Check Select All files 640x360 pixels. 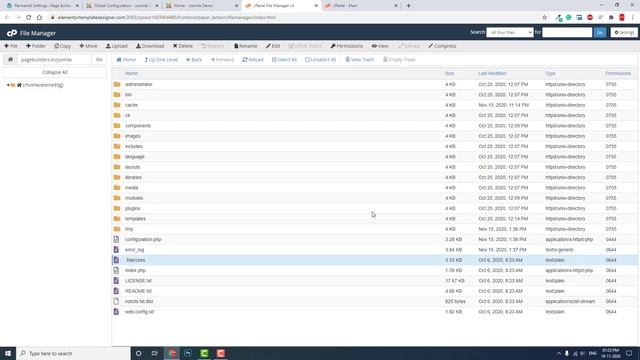pyautogui.click(x=284, y=60)
